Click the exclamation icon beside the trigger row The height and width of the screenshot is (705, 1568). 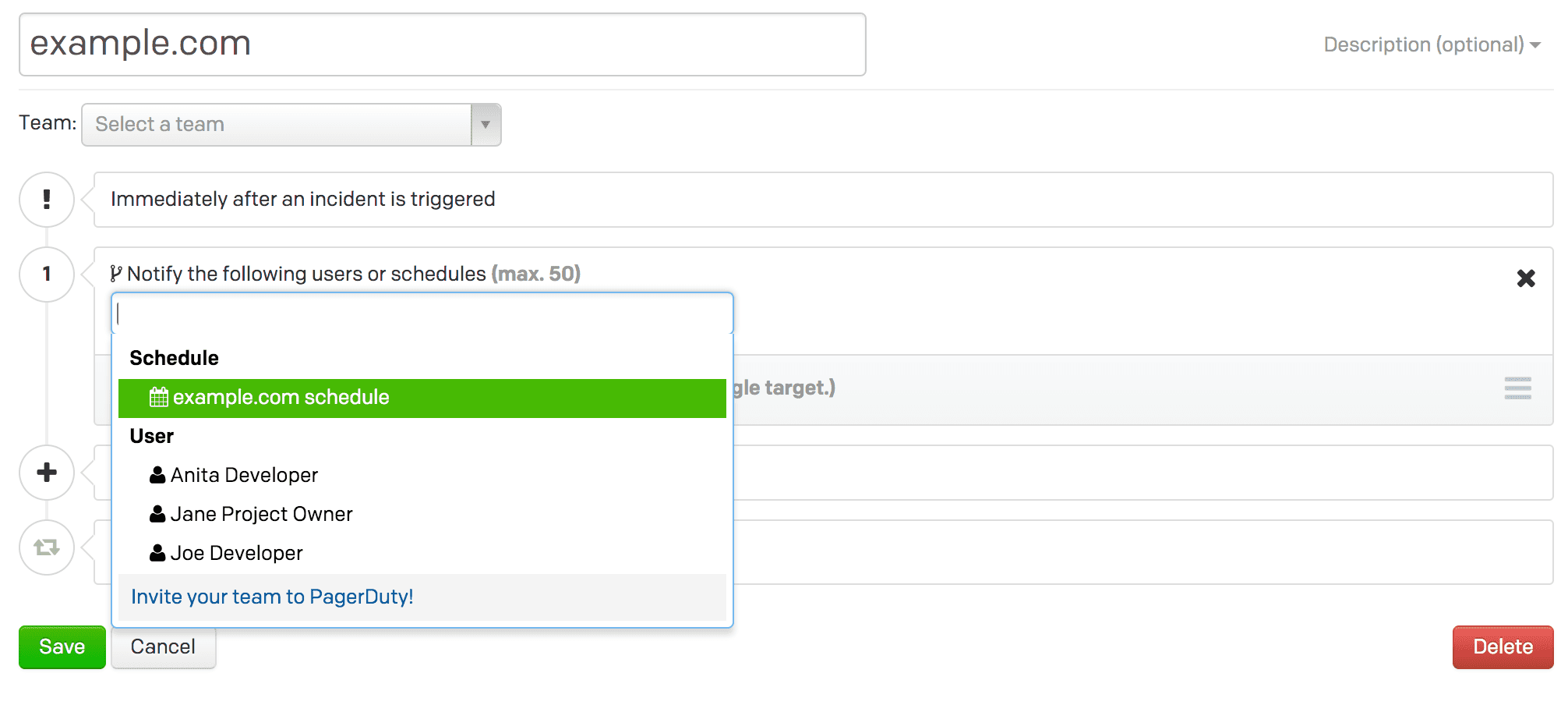point(46,200)
